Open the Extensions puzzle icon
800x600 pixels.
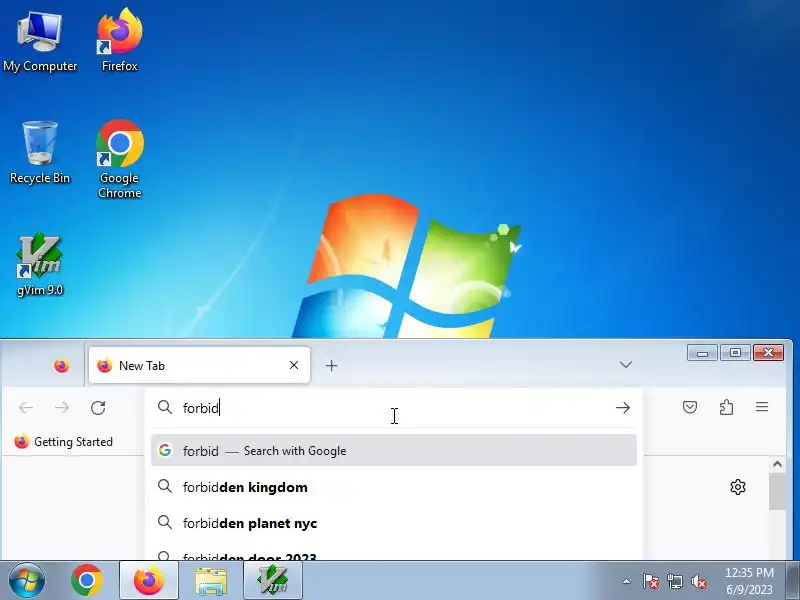(727, 407)
